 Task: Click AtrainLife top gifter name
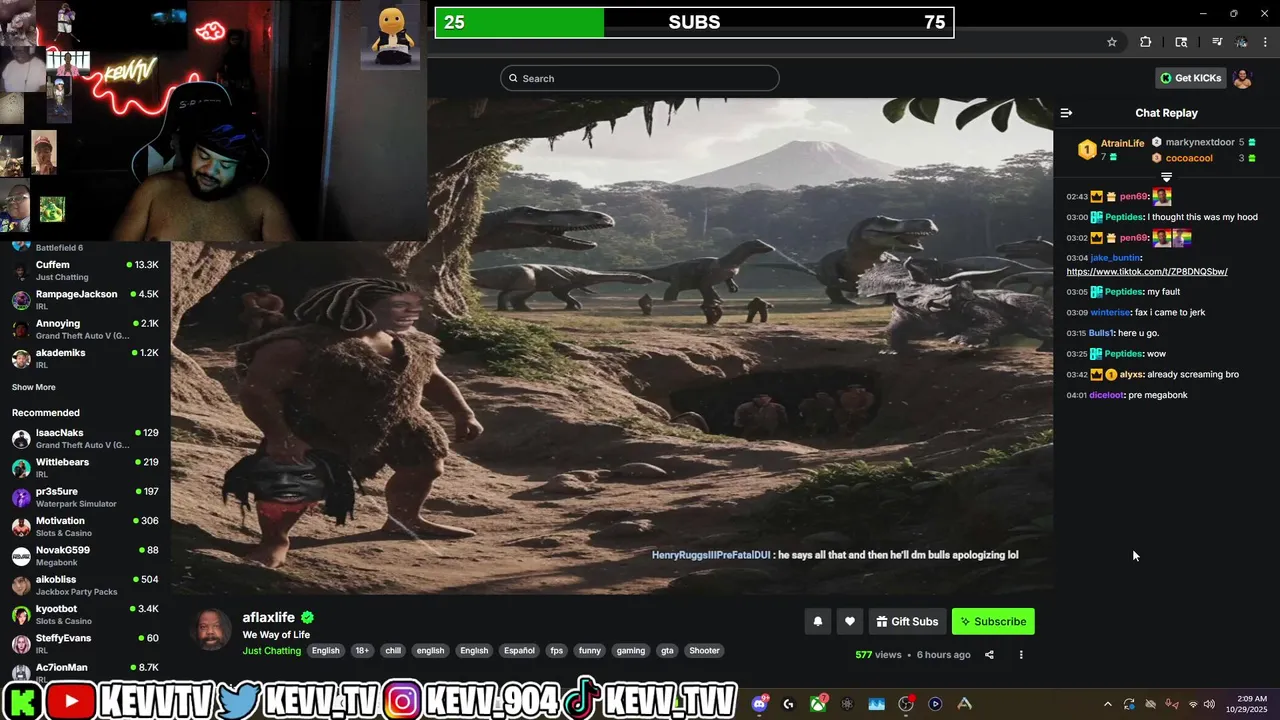click(x=1122, y=144)
